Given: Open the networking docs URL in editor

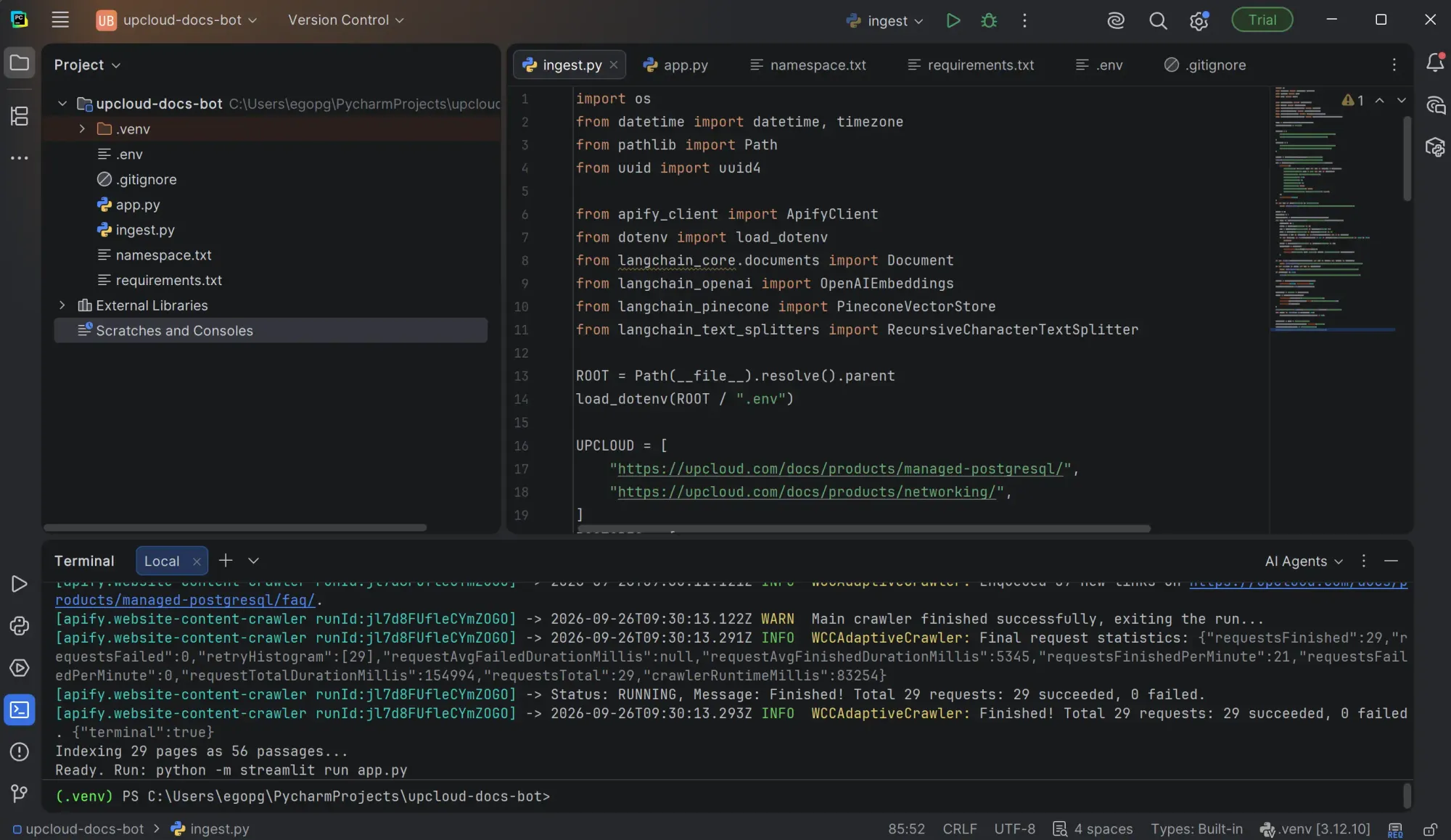Looking at the screenshot, I should [x=807, y=493].
